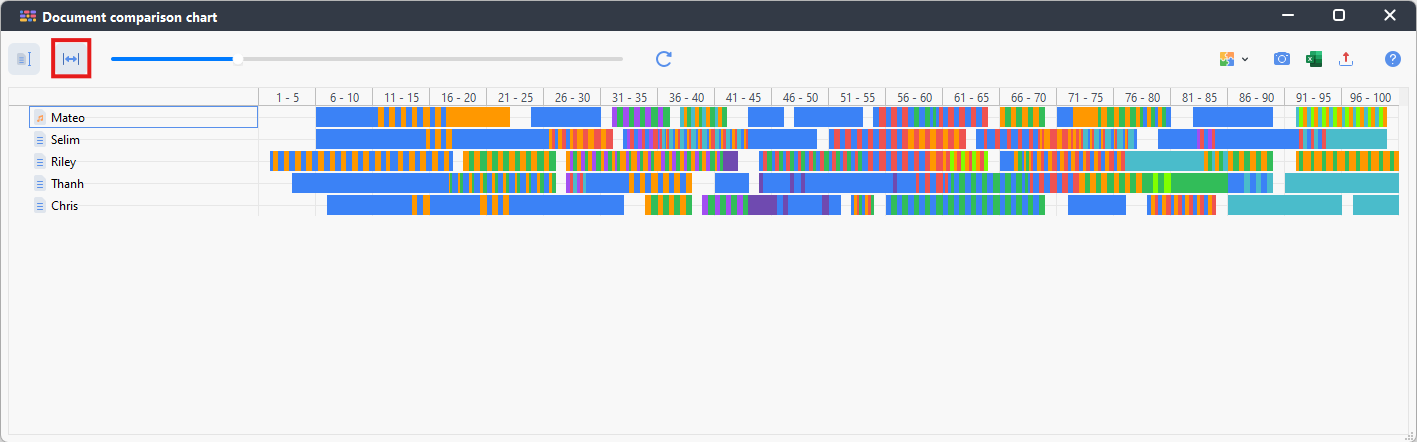Click the export upload arrow icon

coord(1346,59)
